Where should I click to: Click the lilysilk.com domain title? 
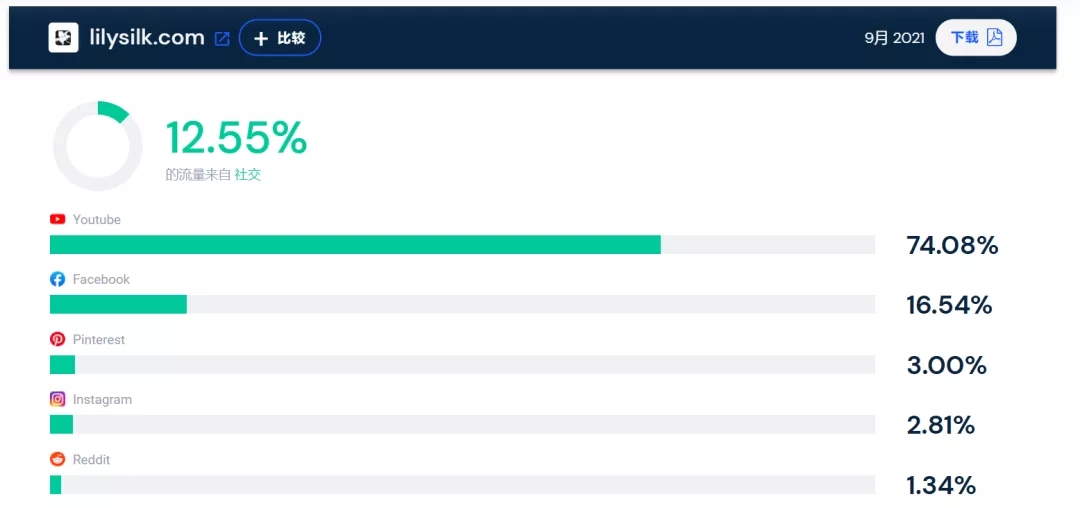point(146,38)
